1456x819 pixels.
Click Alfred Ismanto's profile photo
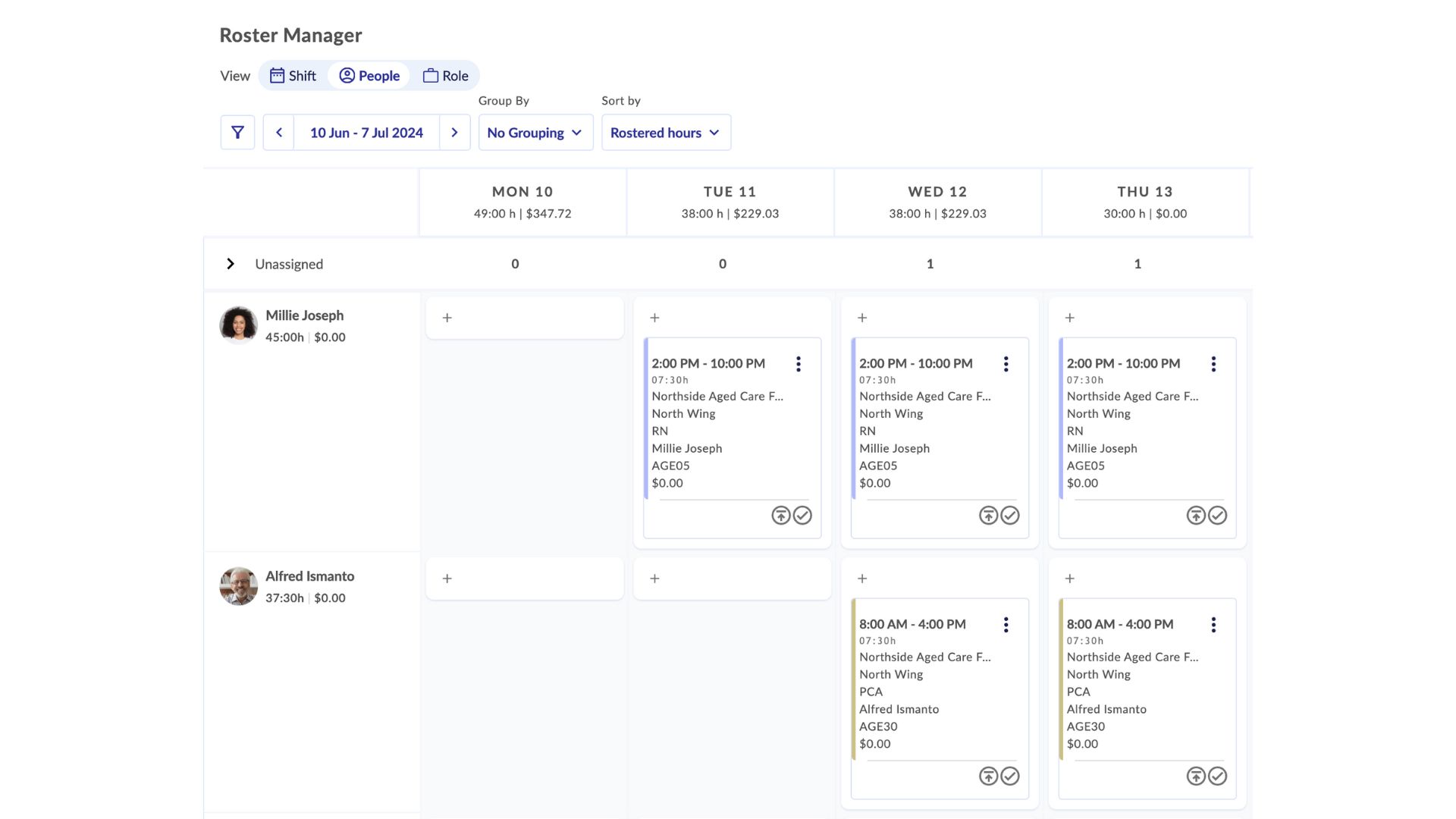238,586
